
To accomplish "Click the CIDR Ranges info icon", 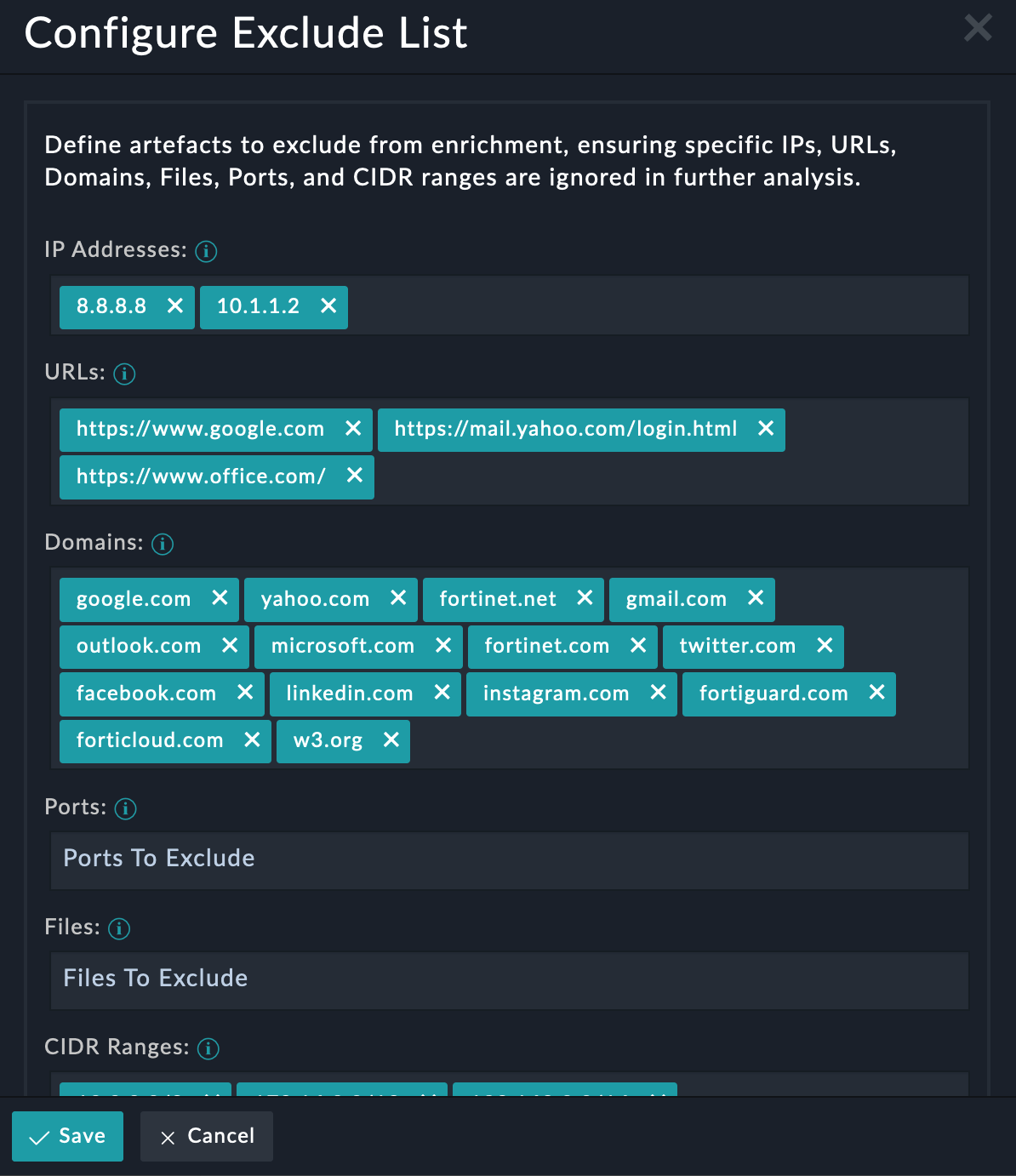I will (x=208, y=1048).
